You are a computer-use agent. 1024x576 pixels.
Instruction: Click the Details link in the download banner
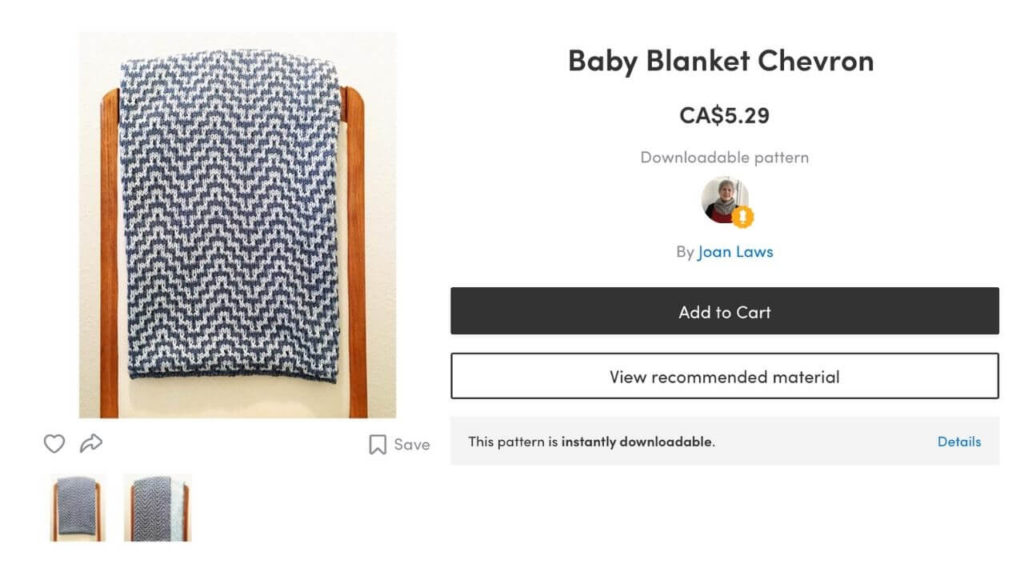coord(959,441)
